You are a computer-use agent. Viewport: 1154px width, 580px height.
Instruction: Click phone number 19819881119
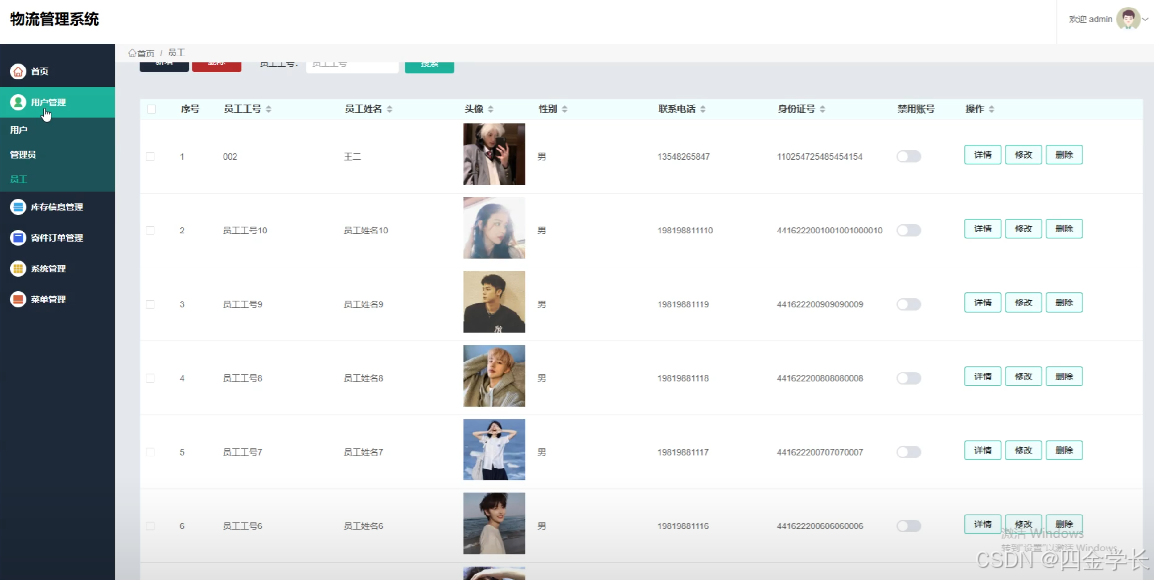coord(683,304)
